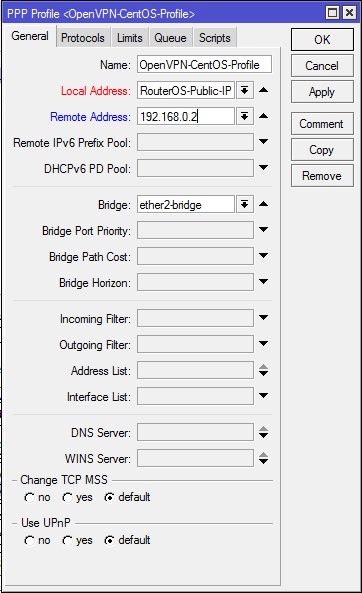Click DNS Server up-down arrows
The image size is (362, 593).
[264, 432]
